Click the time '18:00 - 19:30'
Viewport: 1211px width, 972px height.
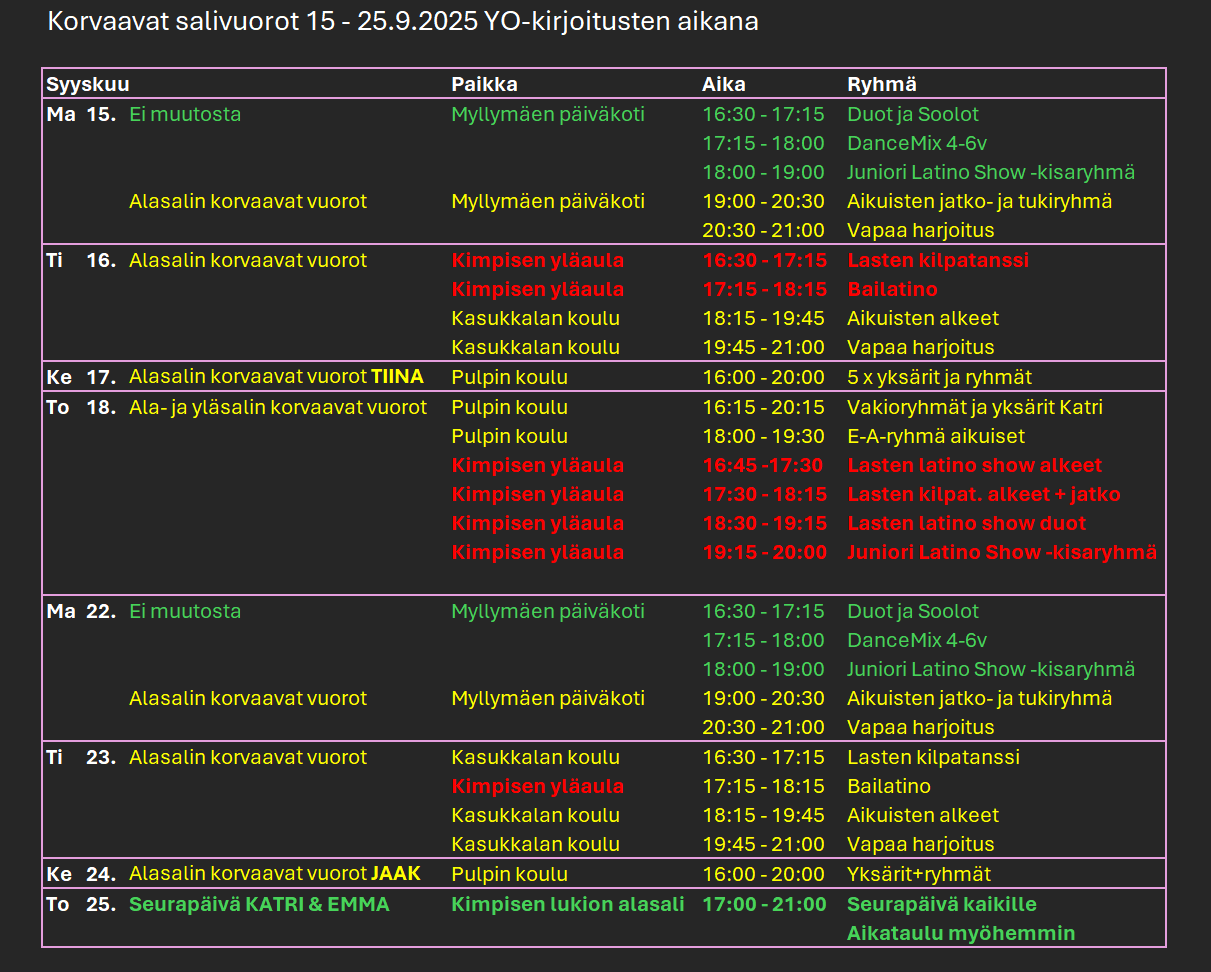click(763, 436)
